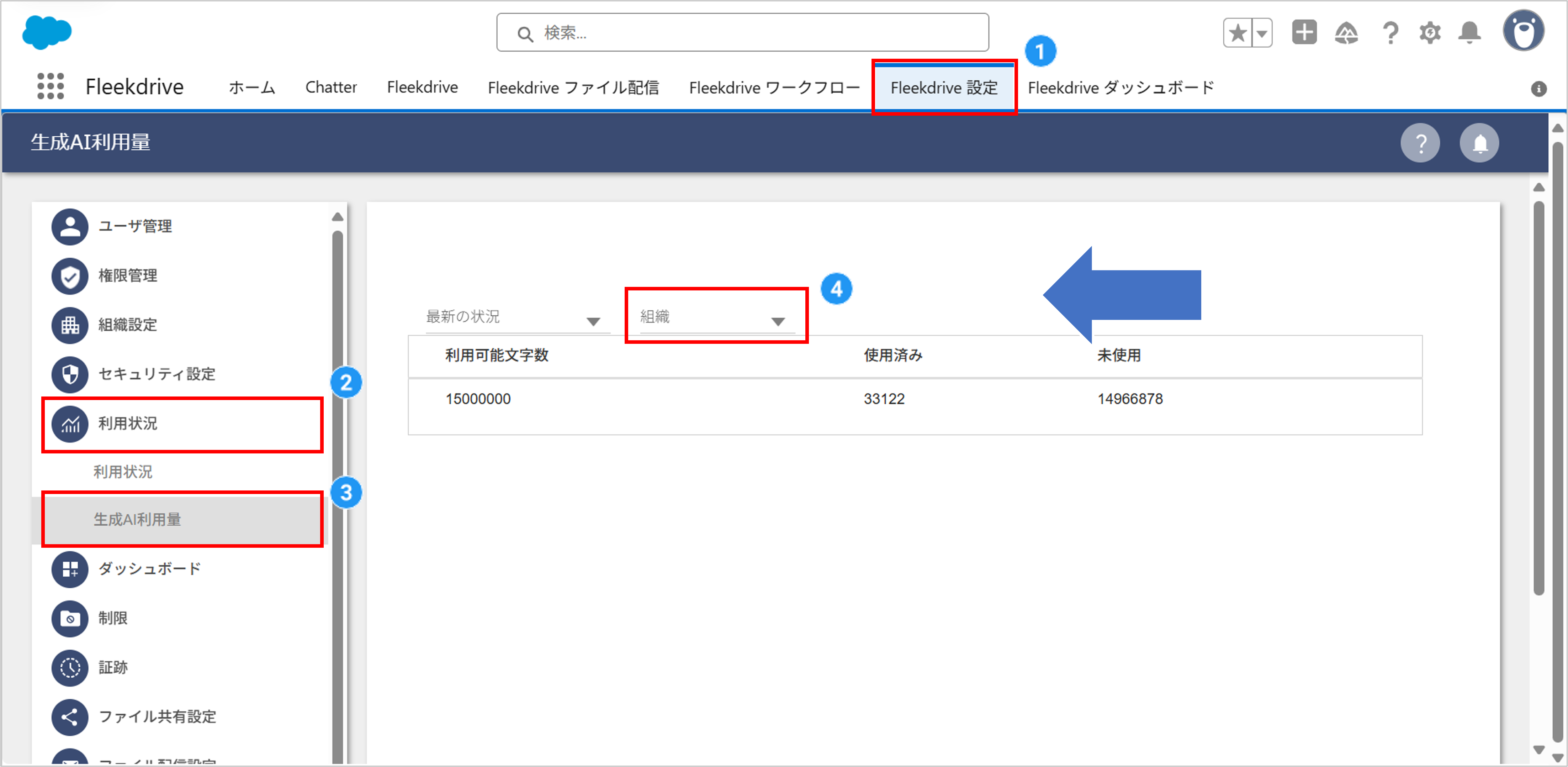Open the favorites list dropdown arrow
The image size is (1568, 767).
click(1262, 33)
